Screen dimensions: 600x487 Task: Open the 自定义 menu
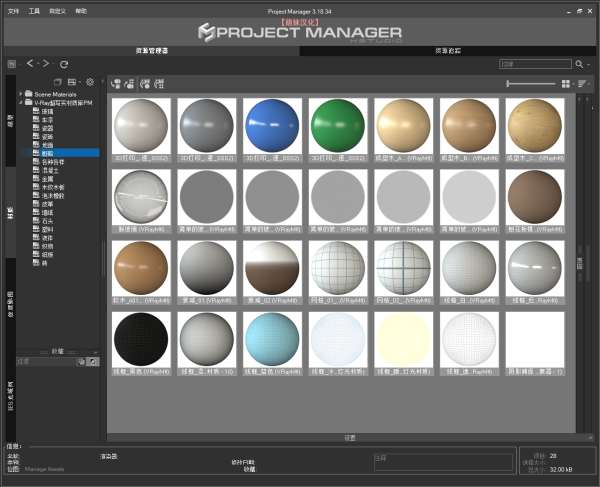point(57,11)
